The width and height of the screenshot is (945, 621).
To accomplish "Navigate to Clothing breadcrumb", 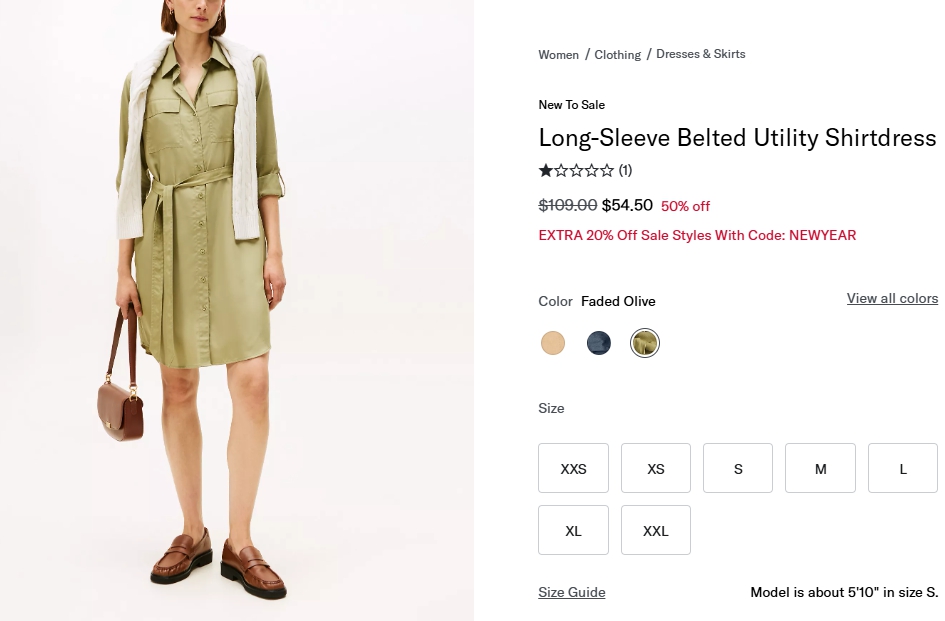I will (618, 55).
